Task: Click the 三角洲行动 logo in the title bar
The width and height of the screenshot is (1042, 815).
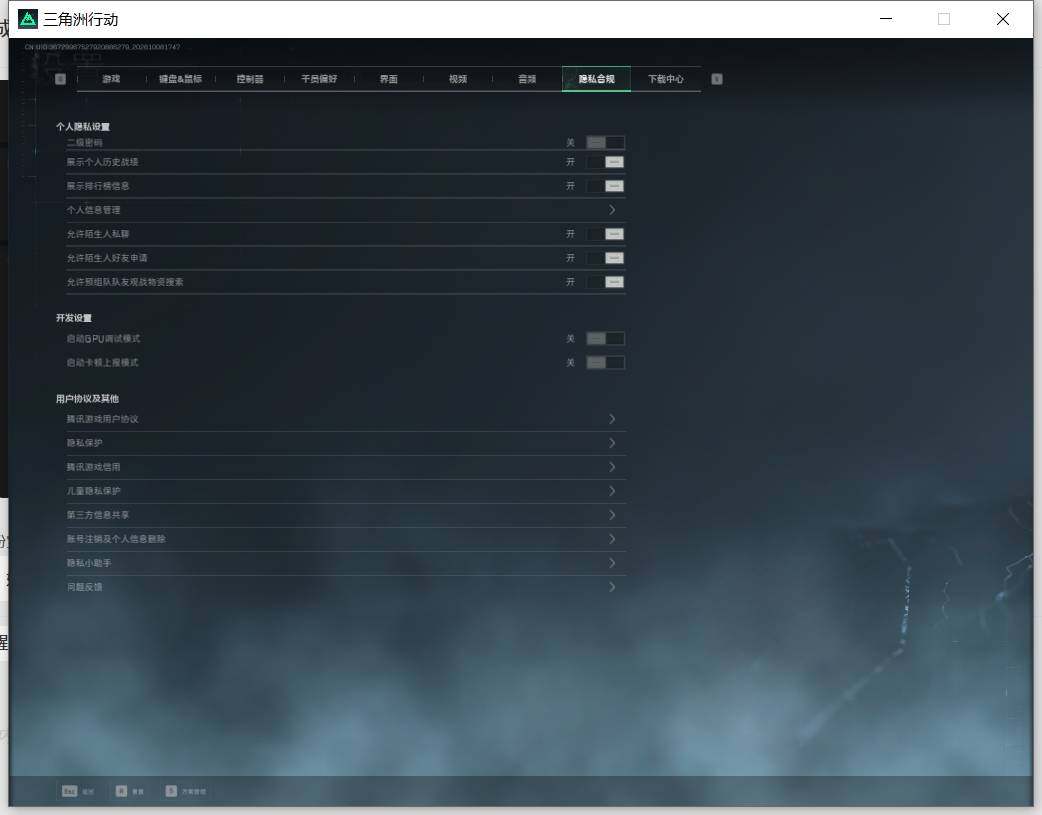Action: [28, 19]
